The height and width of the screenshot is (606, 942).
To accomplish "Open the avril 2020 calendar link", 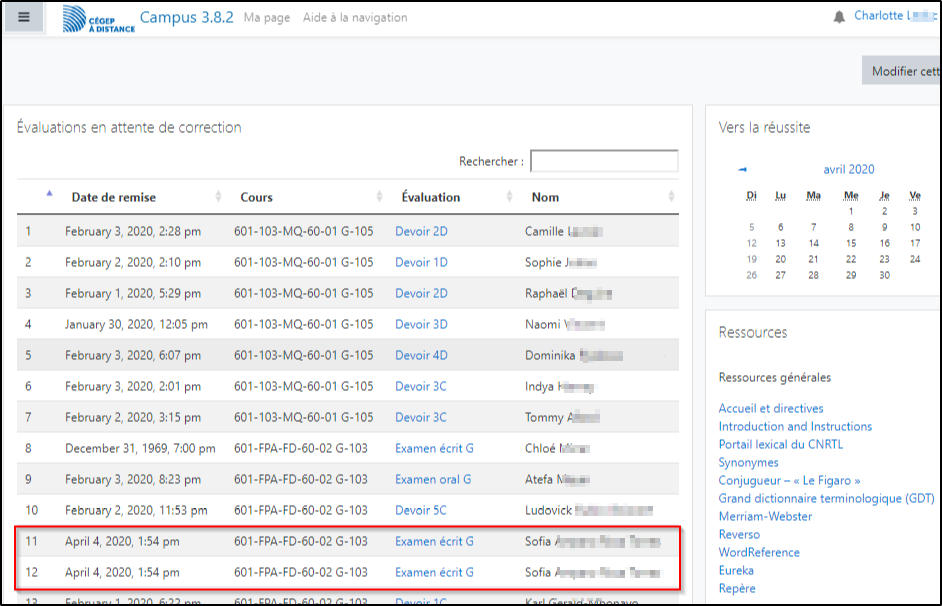I will pos(848,170).
